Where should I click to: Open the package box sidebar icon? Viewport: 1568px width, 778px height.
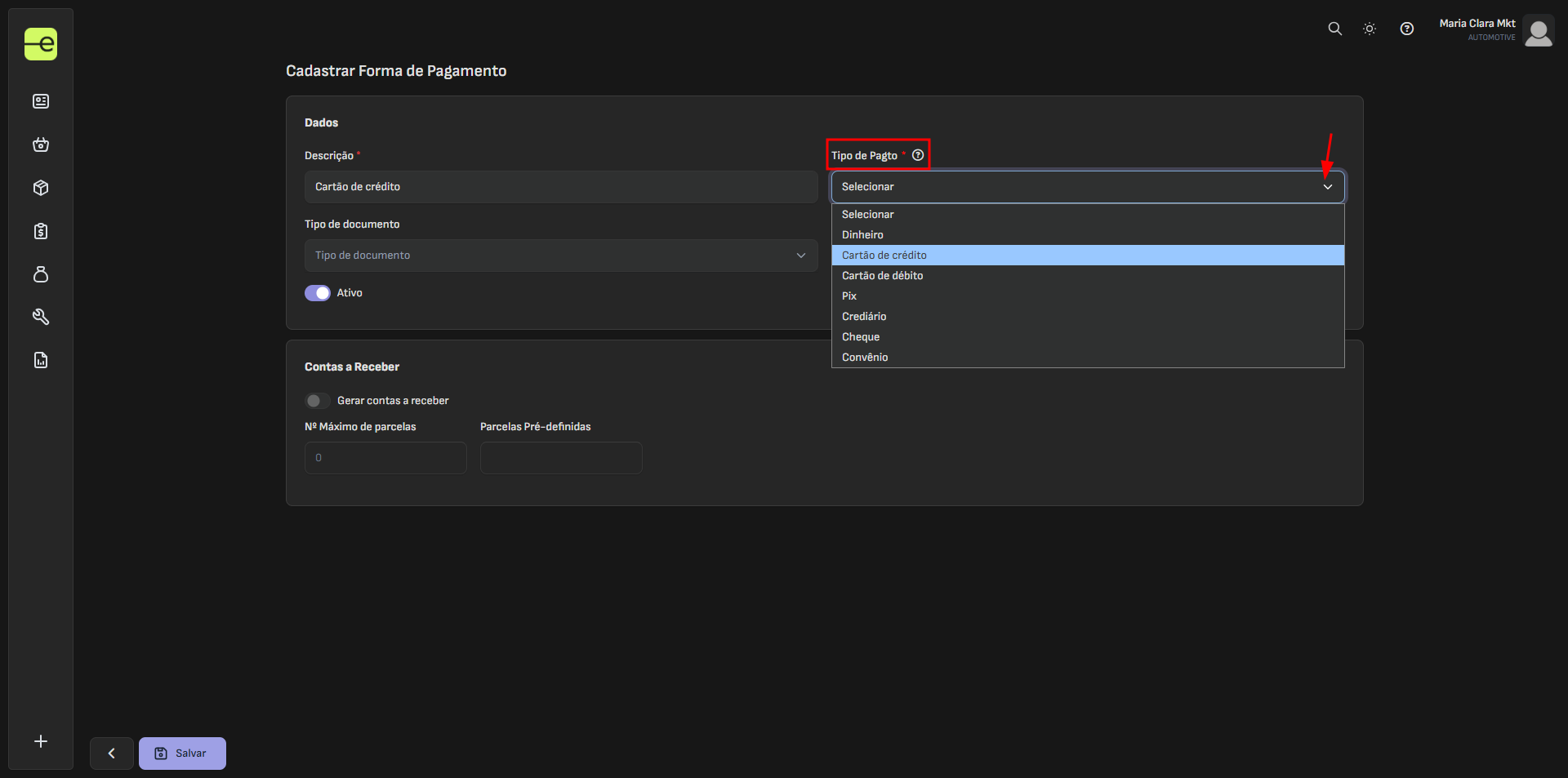(x=41, y=188)
